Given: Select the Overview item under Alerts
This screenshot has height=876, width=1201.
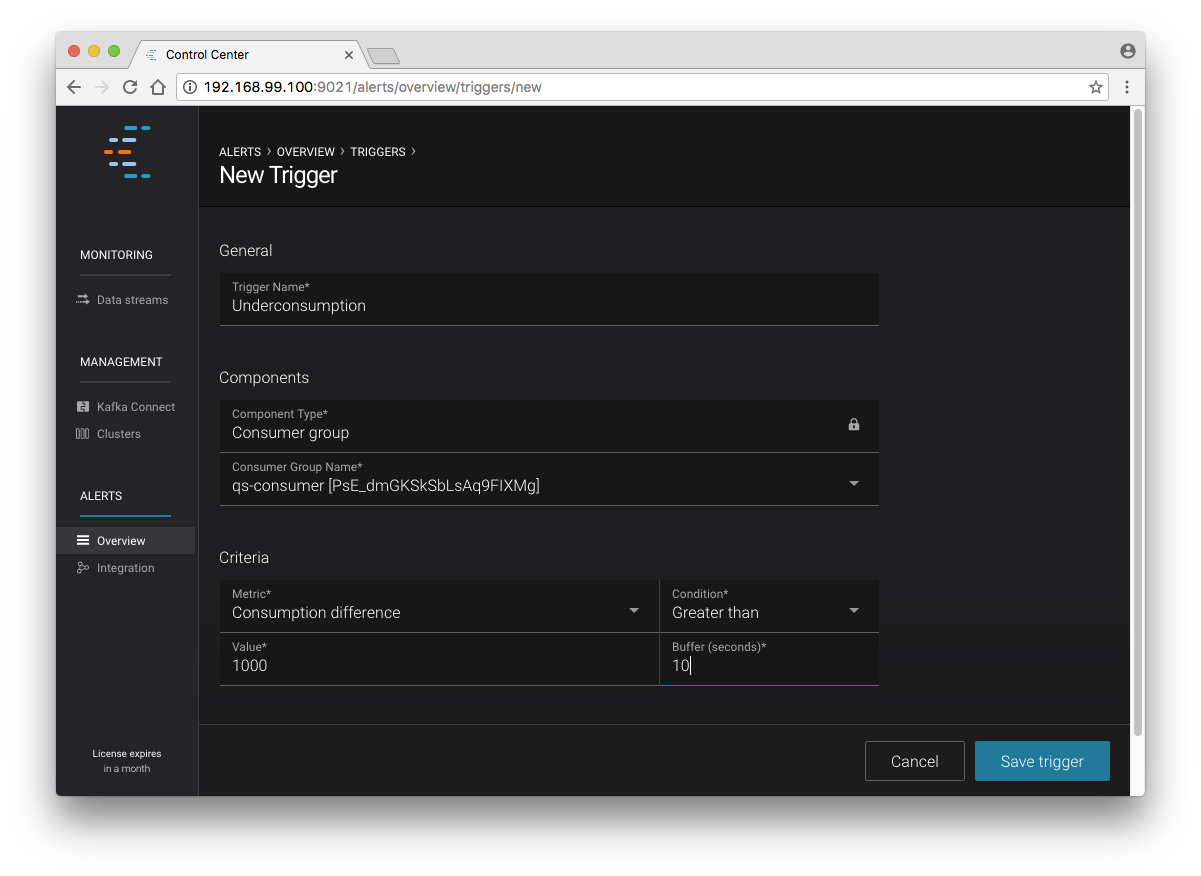Looking at the screenshot, I should (x=121, y=541).
